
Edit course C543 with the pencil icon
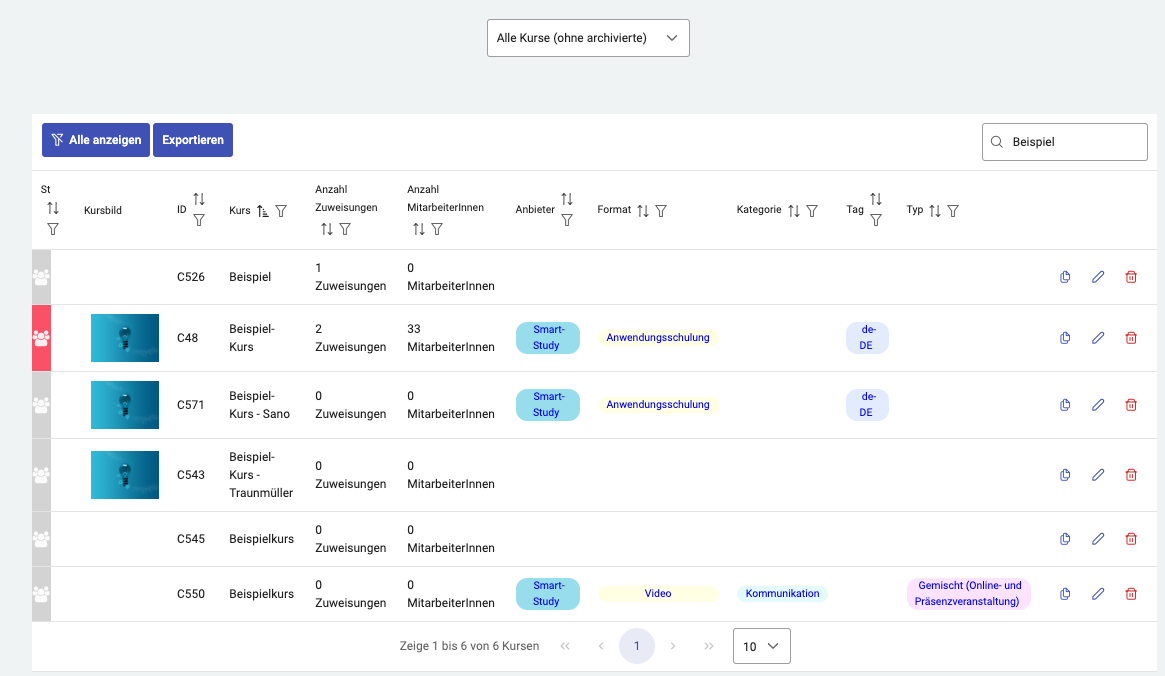click(x=1098, y=475)
